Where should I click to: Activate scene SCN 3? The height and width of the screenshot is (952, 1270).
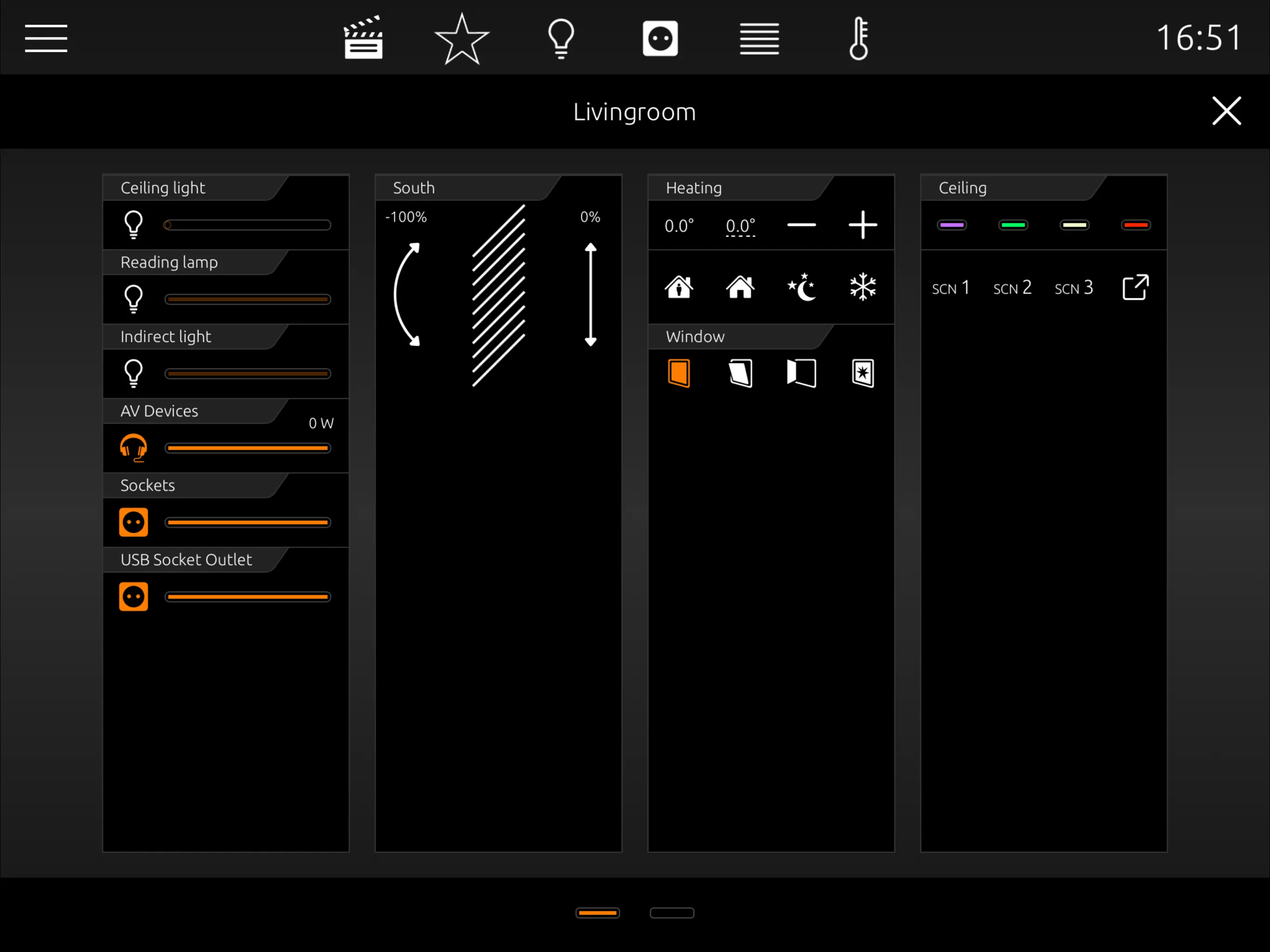click(x=1074, y=288)
